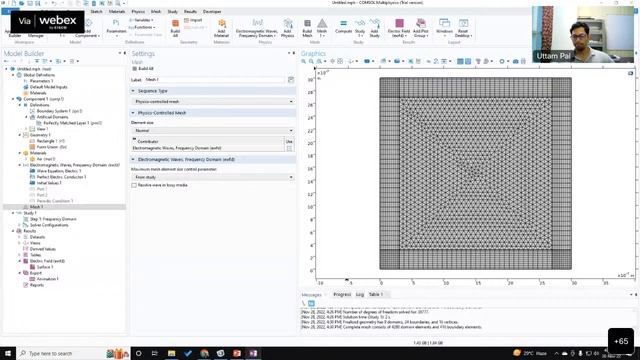Open the Materials ribbon tab
Image resolution: width=640 pixels, height=360 pixels.
point(117,12)
